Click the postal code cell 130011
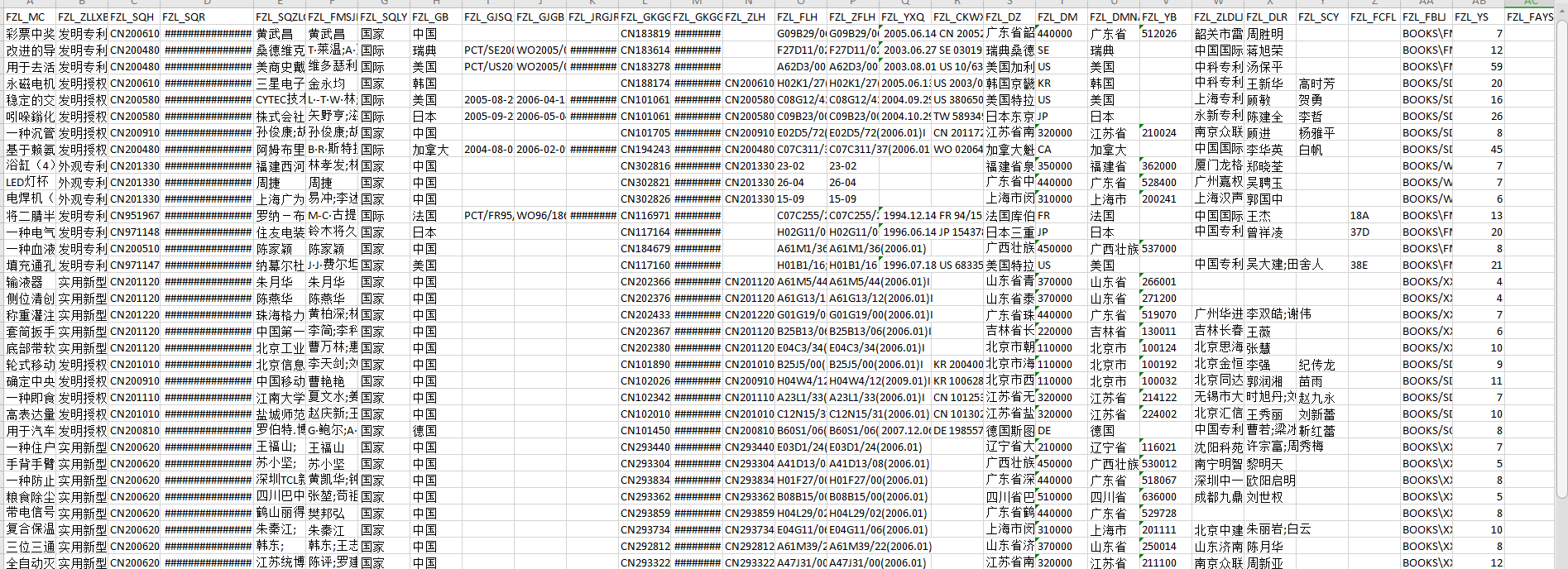Screen dimensions: 1568x569 [1166, 331]
